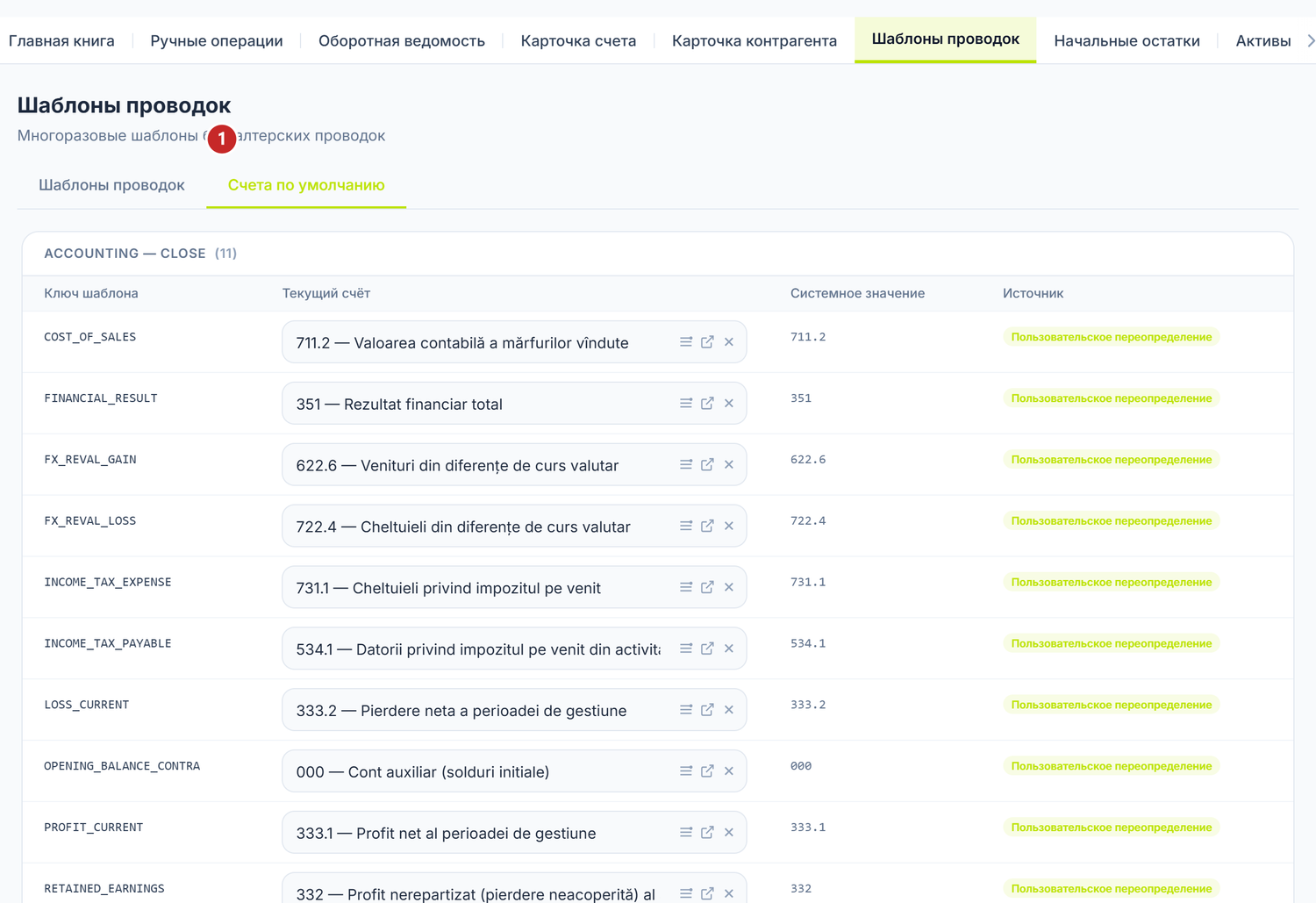1316x903 pixels.
Task: Open account list icon in OPENING_BALANCE_CONTRA row
Action: click(x=686, y=771)
